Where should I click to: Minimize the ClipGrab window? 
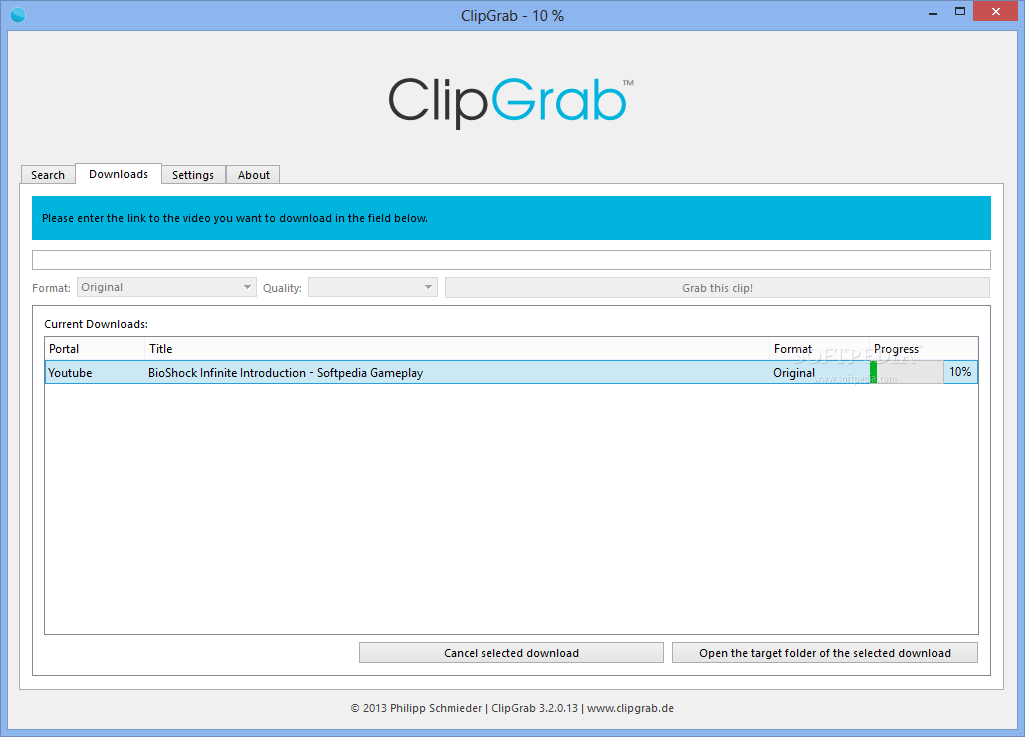933,13
